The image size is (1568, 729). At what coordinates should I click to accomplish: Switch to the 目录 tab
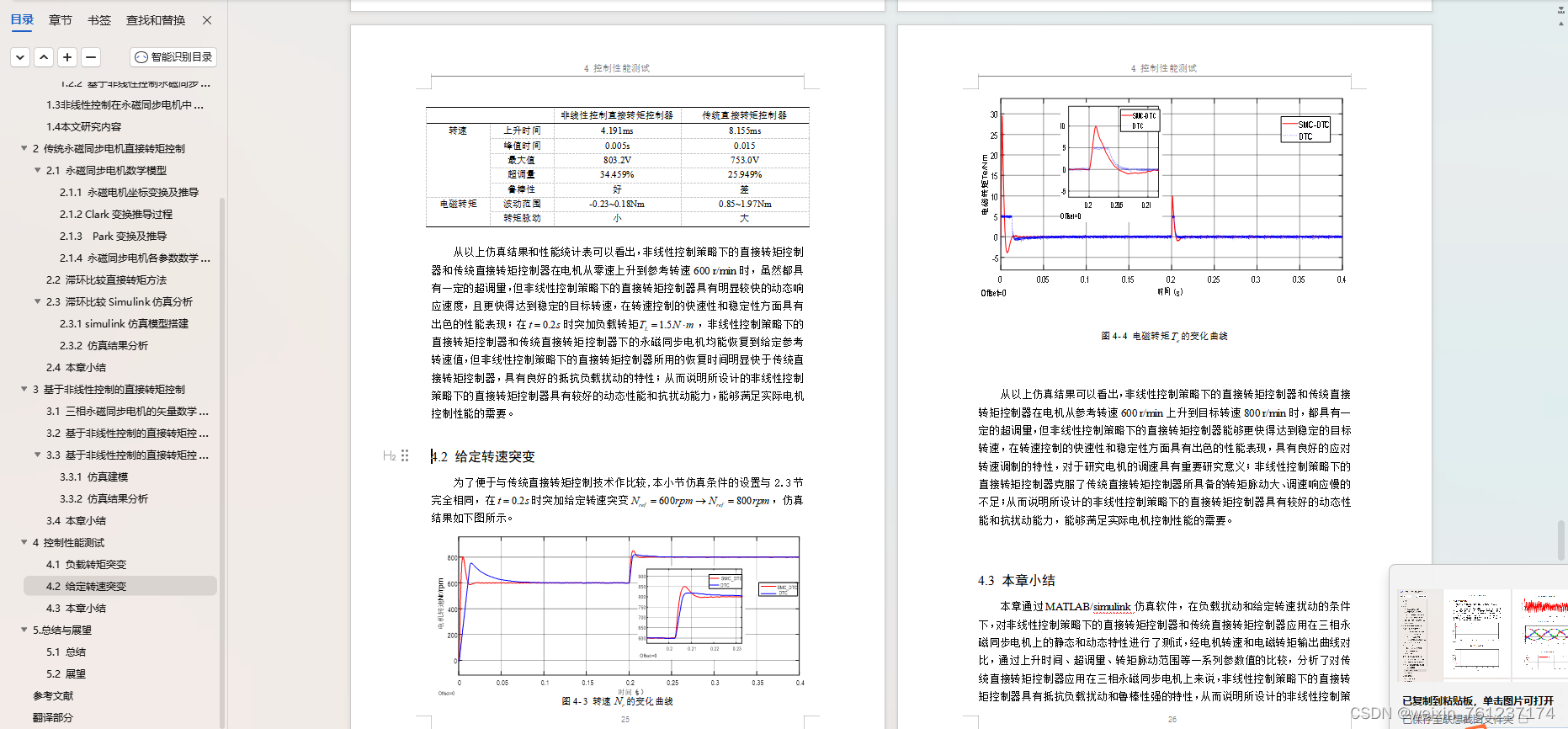[x=22, y=19]
